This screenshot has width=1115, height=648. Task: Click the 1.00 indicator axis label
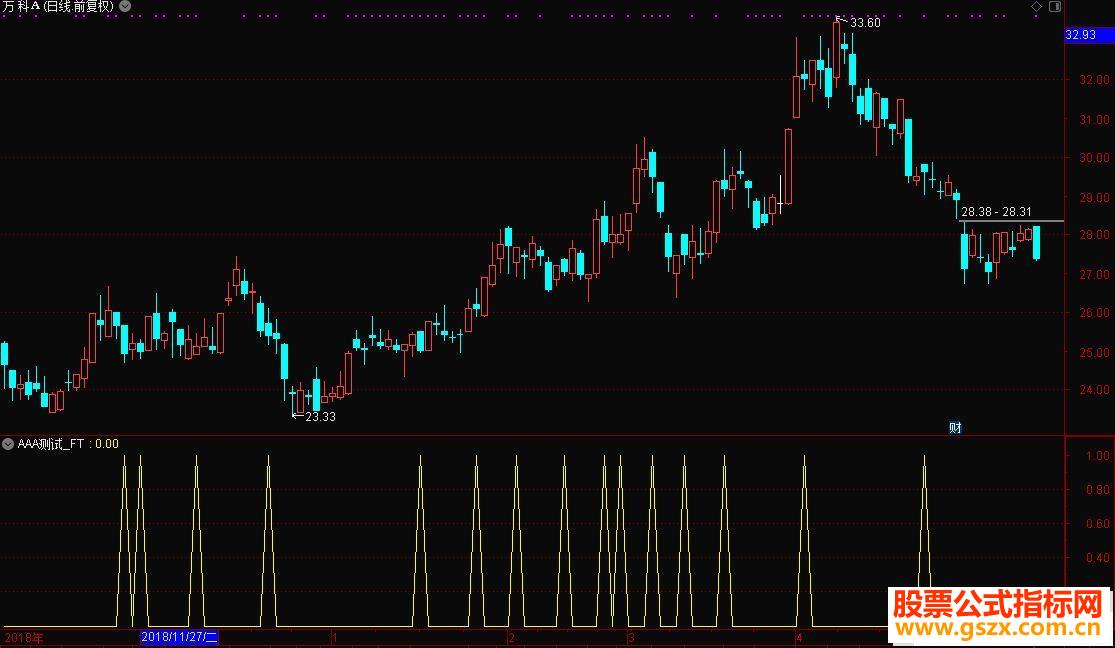[x=1098, y=455]
